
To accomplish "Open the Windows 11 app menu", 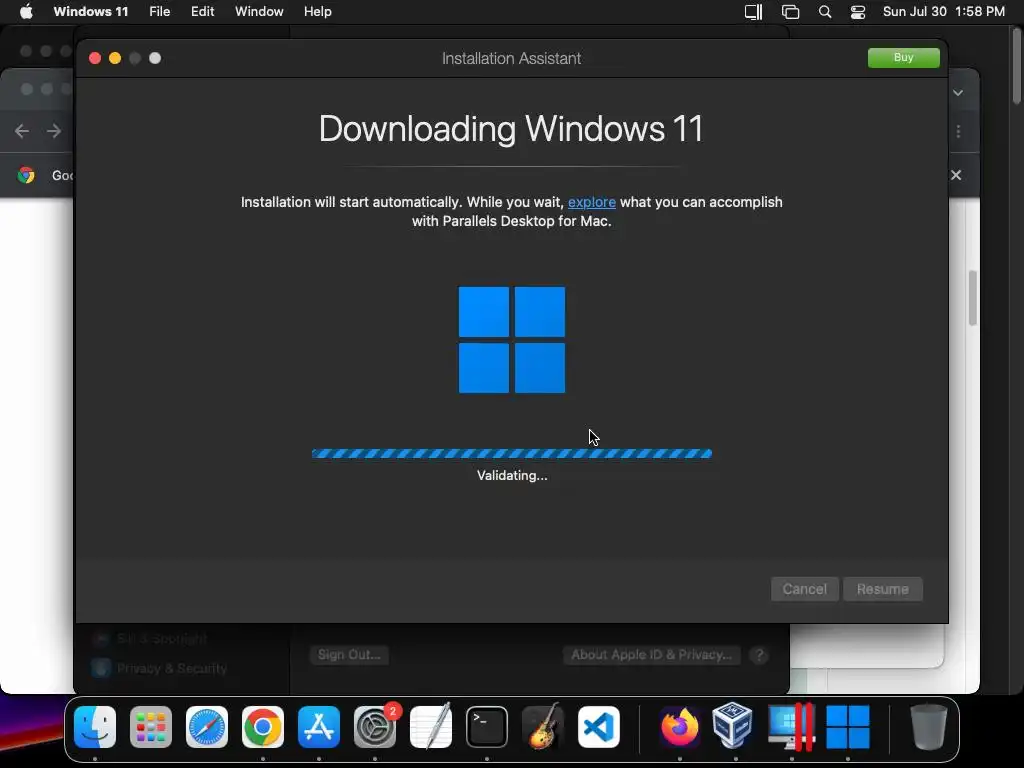I will click(91, 12).
